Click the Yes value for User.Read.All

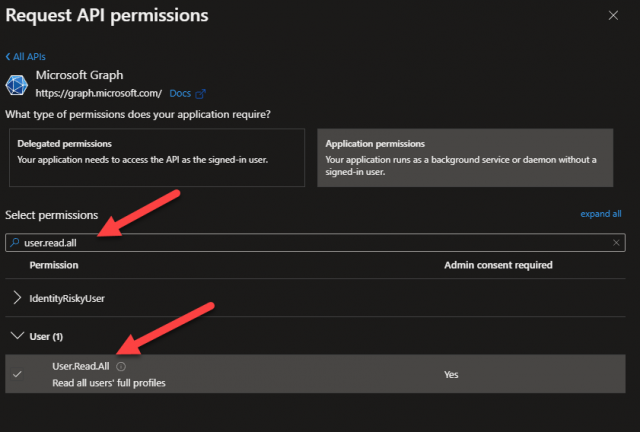pyautogui.click(x=451, y=374)
